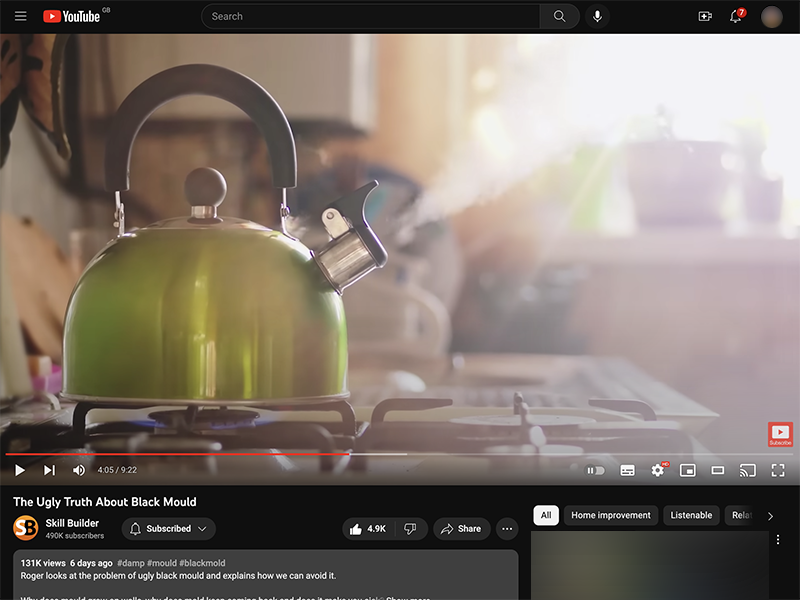Open player settings gear
Image resolution: width=800 pixels, height=600 pixels.
[658, 470]
